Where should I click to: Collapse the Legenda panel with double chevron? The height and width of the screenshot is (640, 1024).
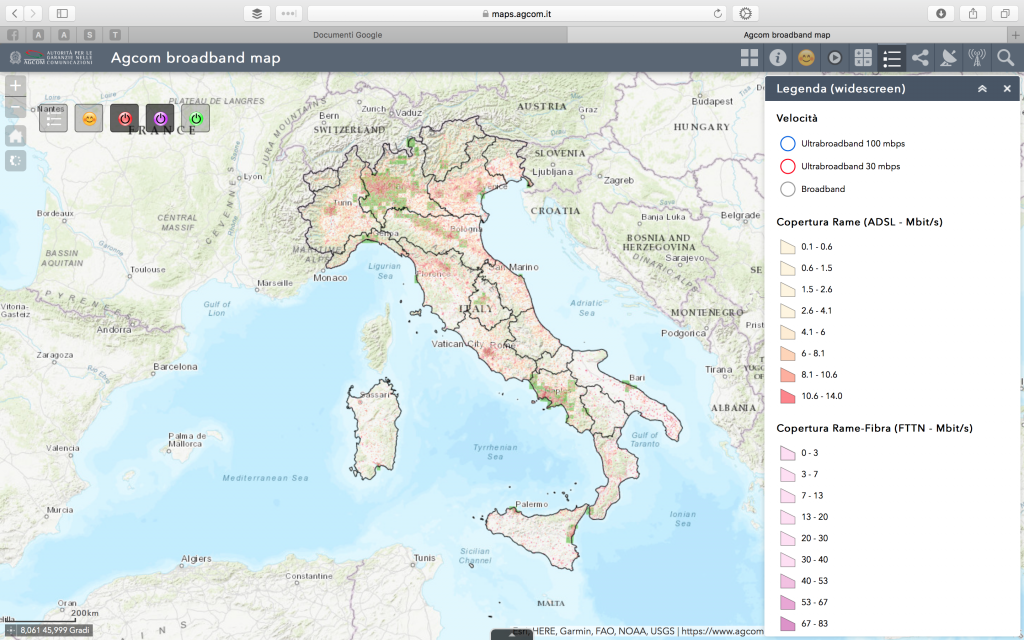pyautogui.click(x=982, y=89)
